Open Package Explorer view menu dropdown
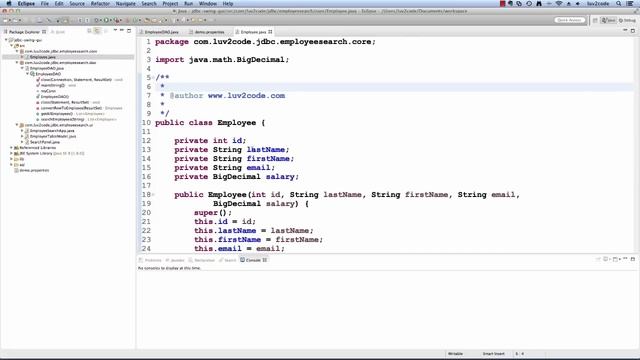 pyautogui.click(x=115, y=31)
